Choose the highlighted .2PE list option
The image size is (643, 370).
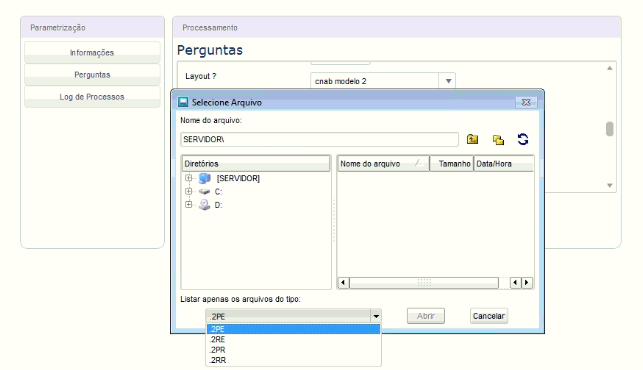point(293,329)
